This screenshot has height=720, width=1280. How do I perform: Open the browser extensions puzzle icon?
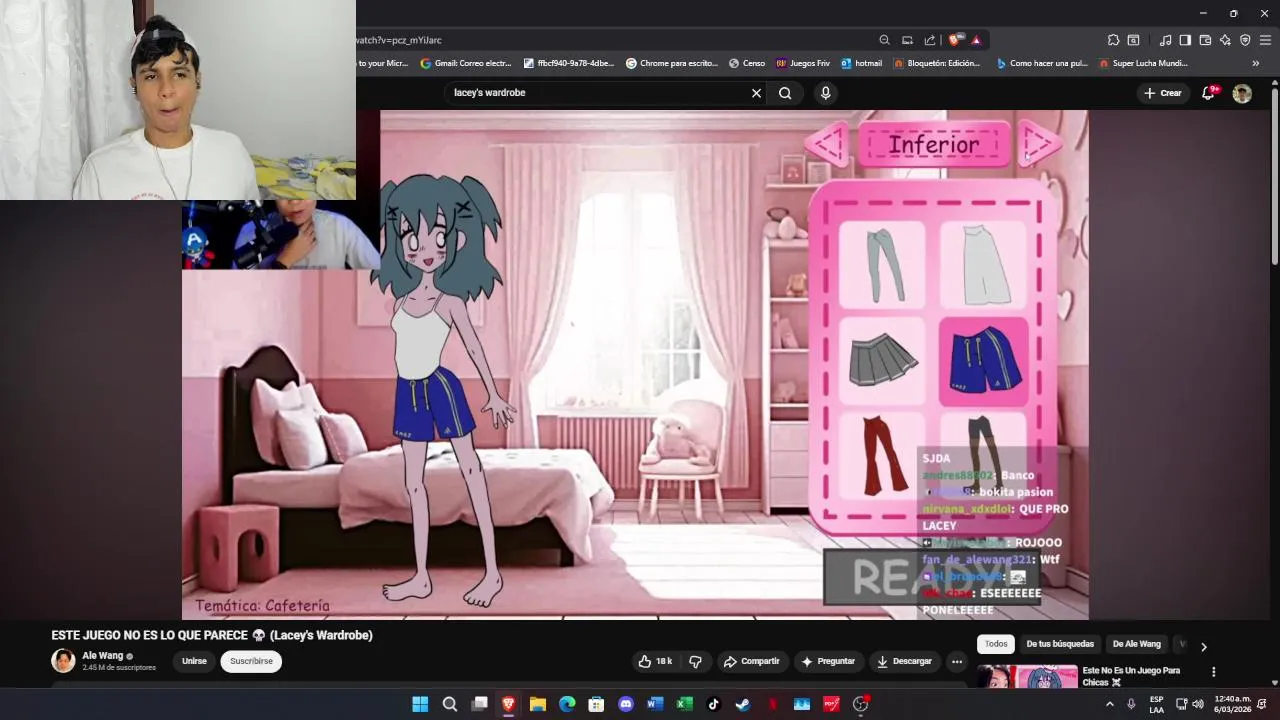[x=1113, y=40]
